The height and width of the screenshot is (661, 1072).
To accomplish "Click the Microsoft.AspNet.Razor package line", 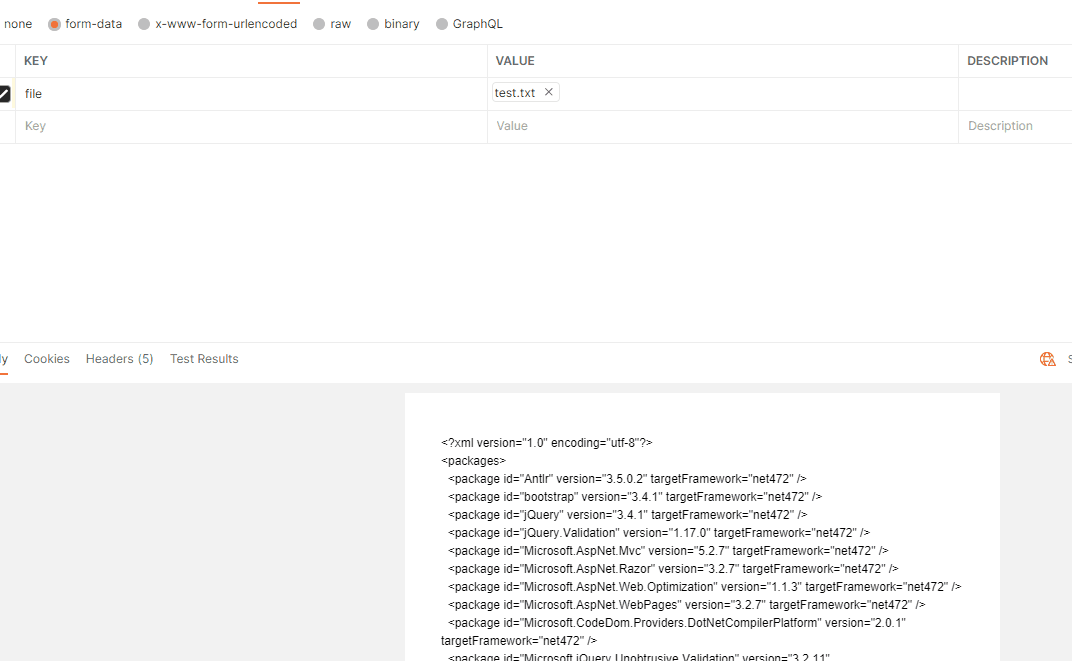I will 673,569.
